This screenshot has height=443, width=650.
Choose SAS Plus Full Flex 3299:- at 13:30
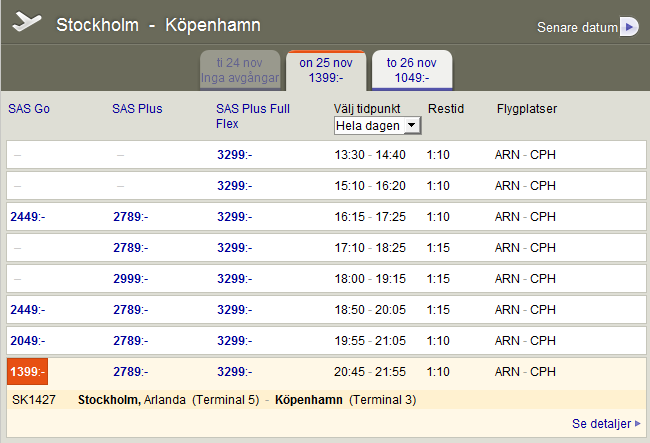click(235, 154)
